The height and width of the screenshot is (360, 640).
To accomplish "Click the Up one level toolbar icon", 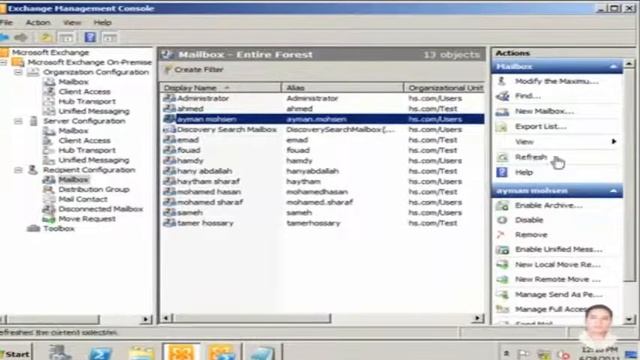I will tap(45, 38).
